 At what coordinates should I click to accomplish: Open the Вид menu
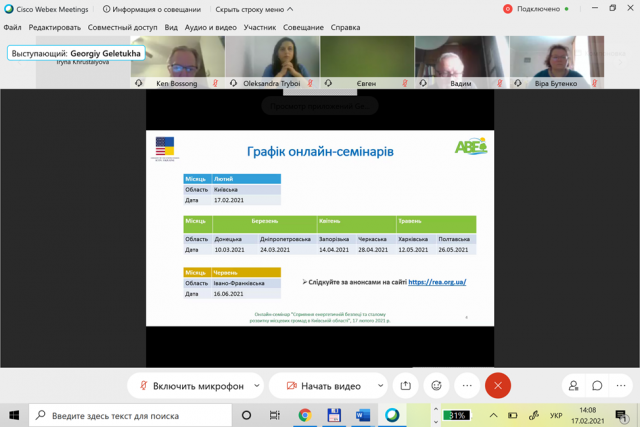[x=171, y=27]
